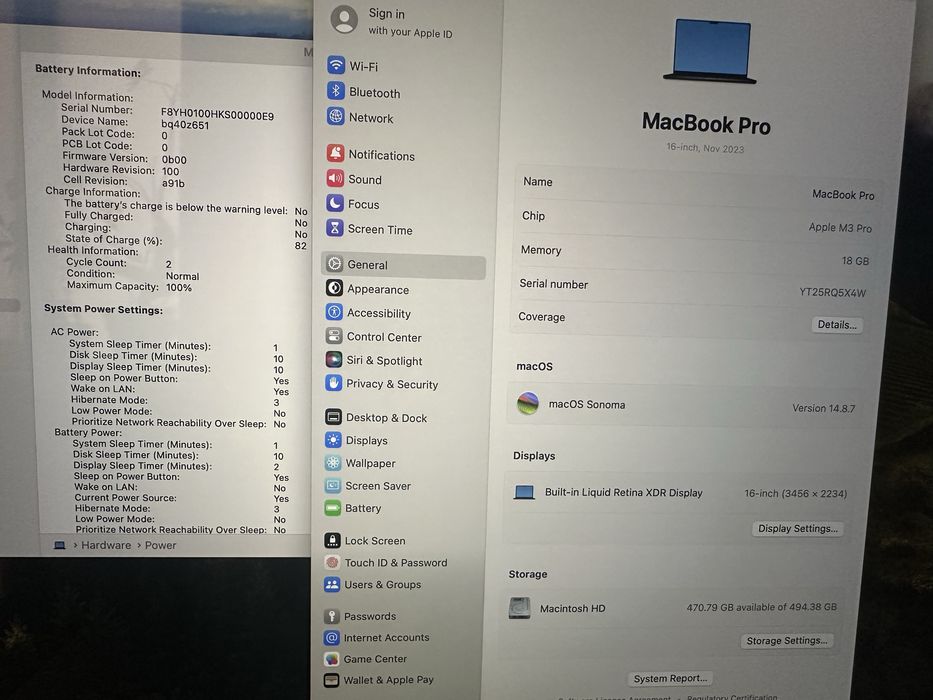This screenshot has height=700, width=933.
Task: Click Battery Information heading
Action: click(88, 71)
